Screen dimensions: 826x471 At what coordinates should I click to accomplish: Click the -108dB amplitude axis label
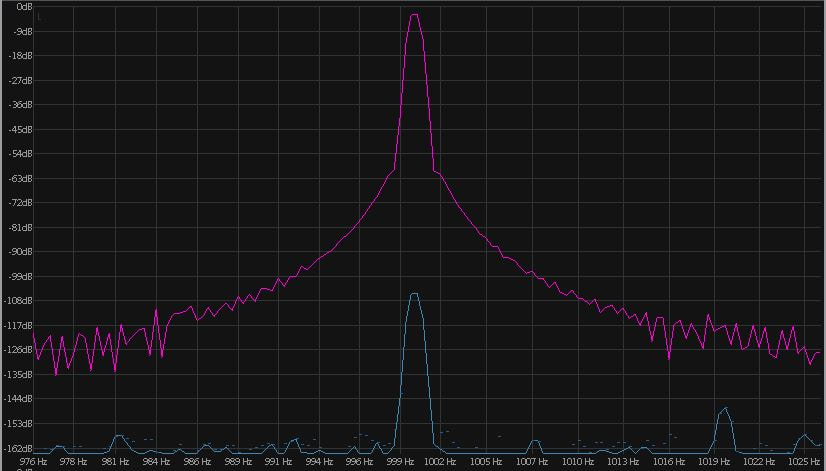coord(19,301)
